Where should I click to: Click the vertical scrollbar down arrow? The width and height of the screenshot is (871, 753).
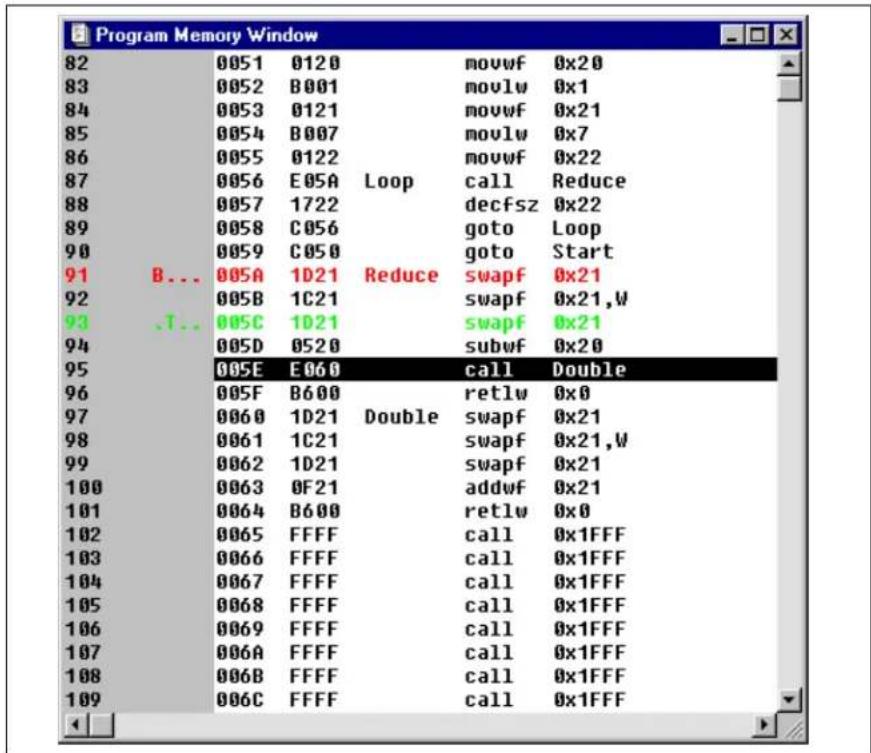tap(789, 699)
